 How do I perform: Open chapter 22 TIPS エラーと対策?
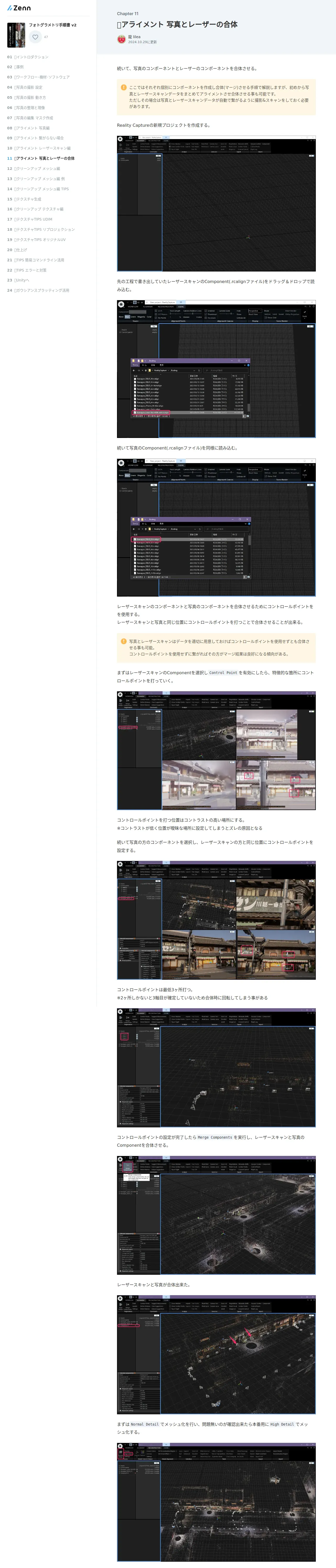27,270
